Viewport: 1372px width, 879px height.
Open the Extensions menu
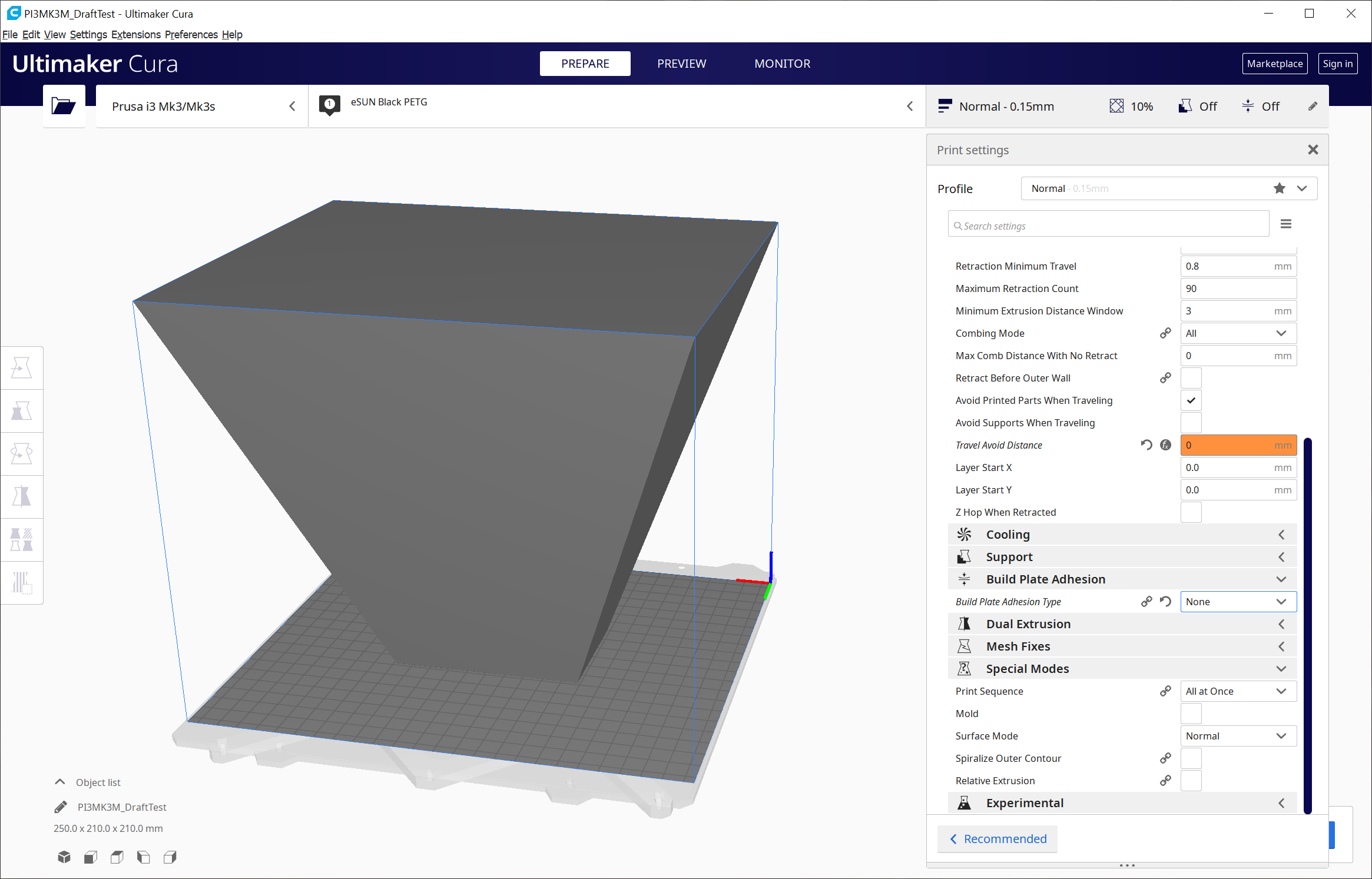[x=135, y=34]
